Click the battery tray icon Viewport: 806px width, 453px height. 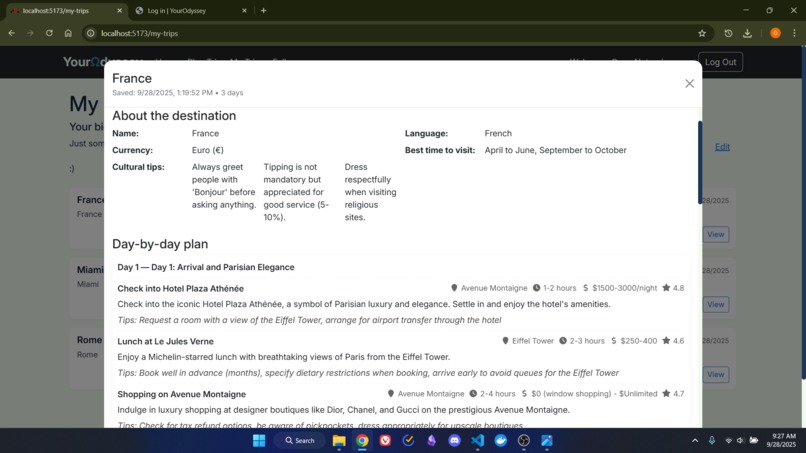(754, 441)
